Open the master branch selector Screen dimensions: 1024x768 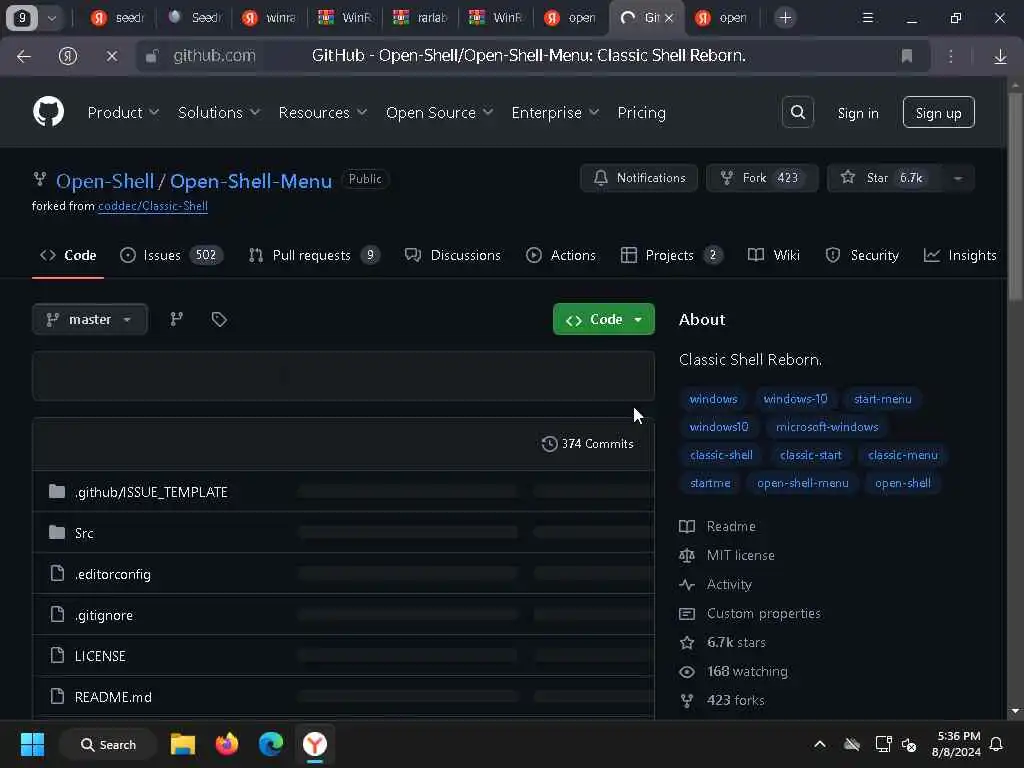click(90, 319)
